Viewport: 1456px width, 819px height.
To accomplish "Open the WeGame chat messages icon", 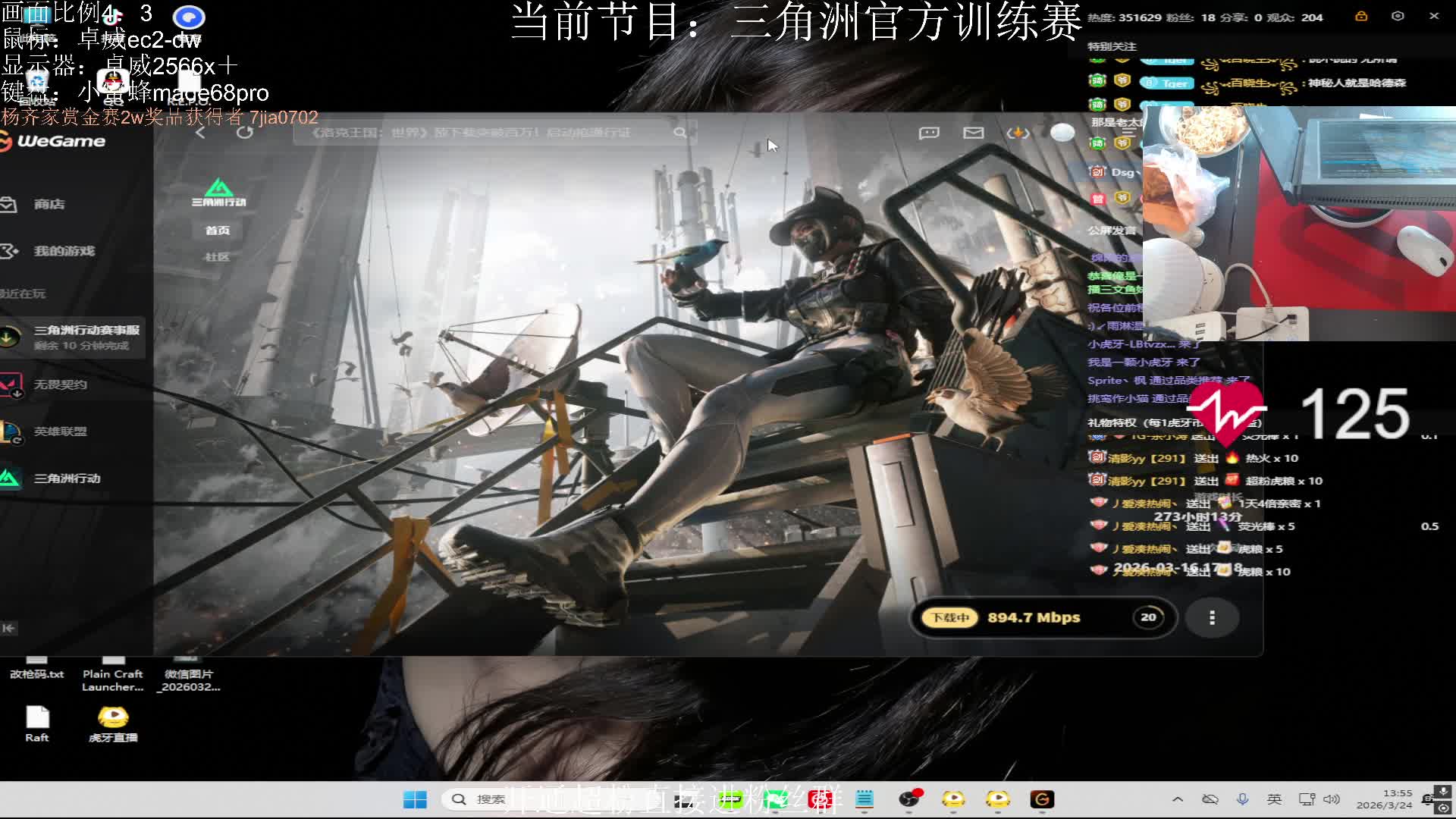I will point(929,133).
